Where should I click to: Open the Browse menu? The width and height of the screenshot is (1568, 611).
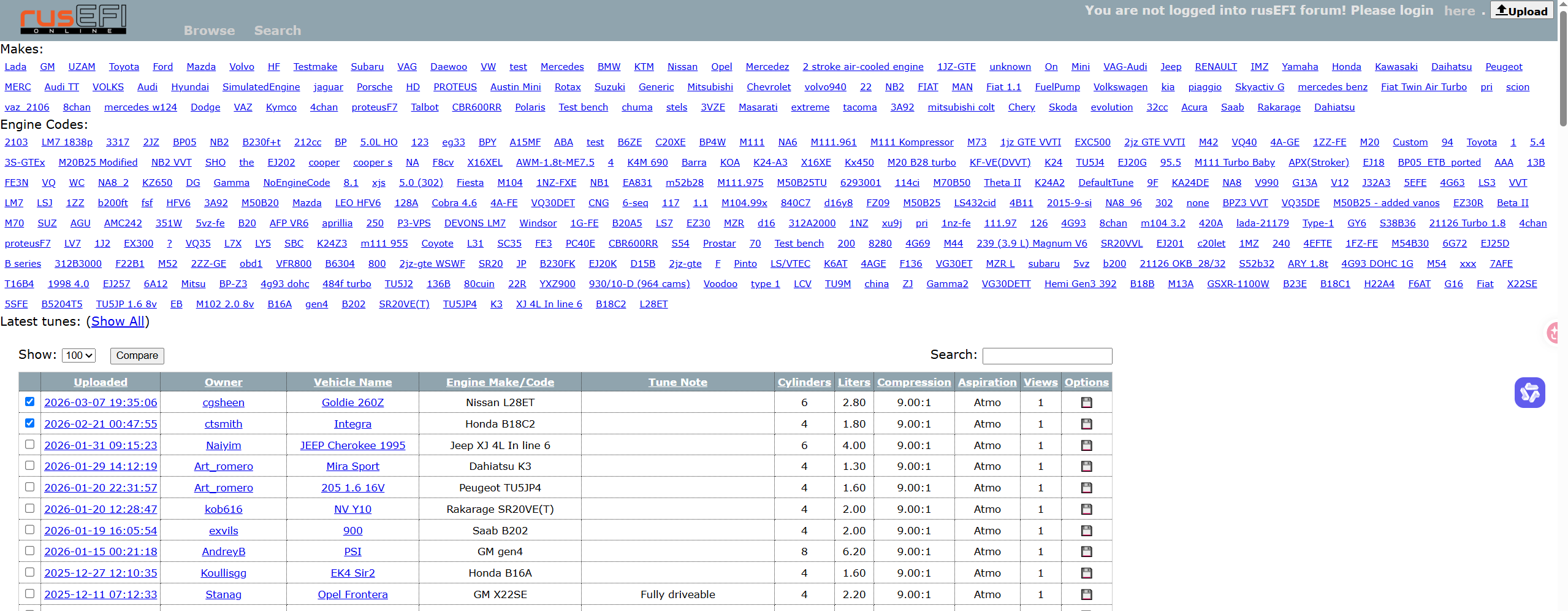pyautogui.click(x=209, y=31)
